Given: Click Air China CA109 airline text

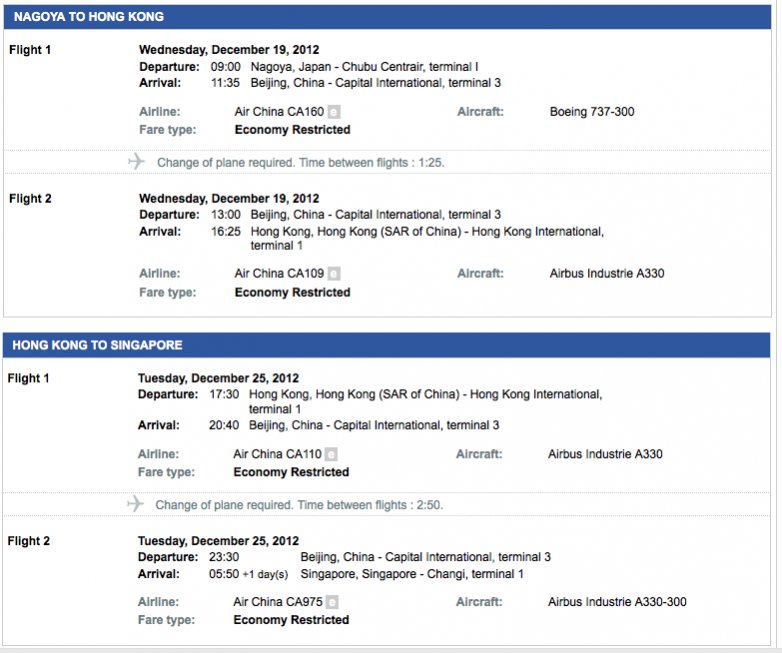Looking at the screenshot, I should [x=279, y=273].
